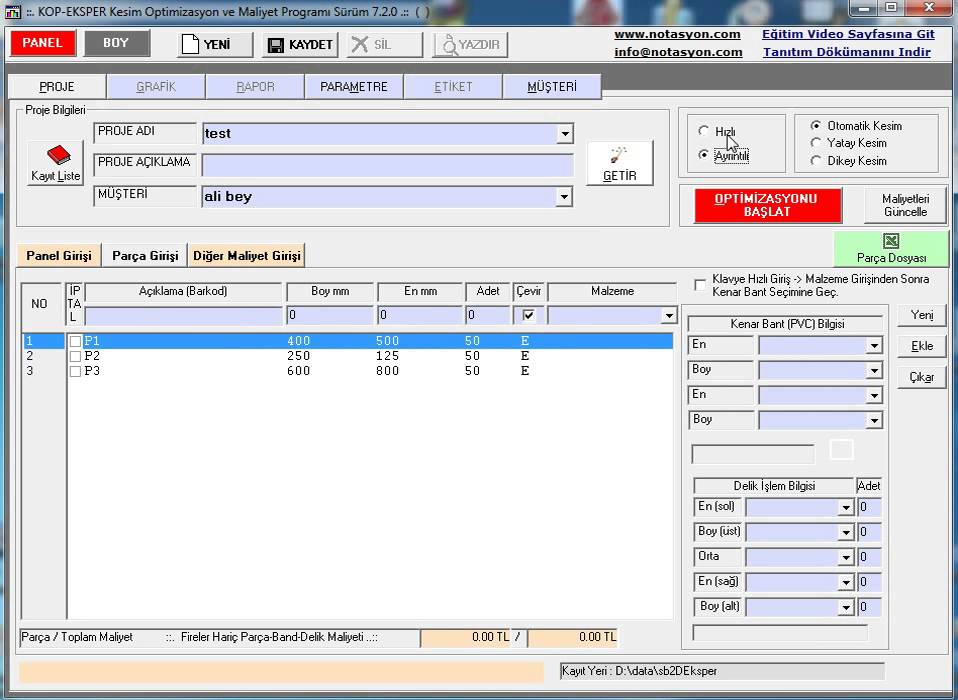Click the KAYDET floppy disk save button
The width and height of the screenshot is (958, 700).
[x=300, y=45]
